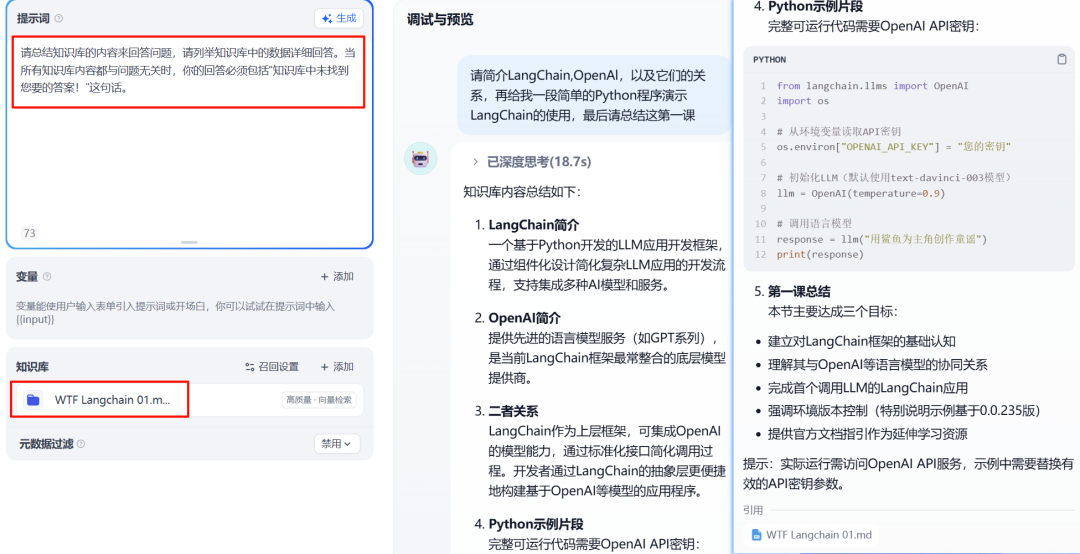Open the 禁用 metadata filter dropdown
Screen dimensions: 1080x554
[x=337, y=444]
